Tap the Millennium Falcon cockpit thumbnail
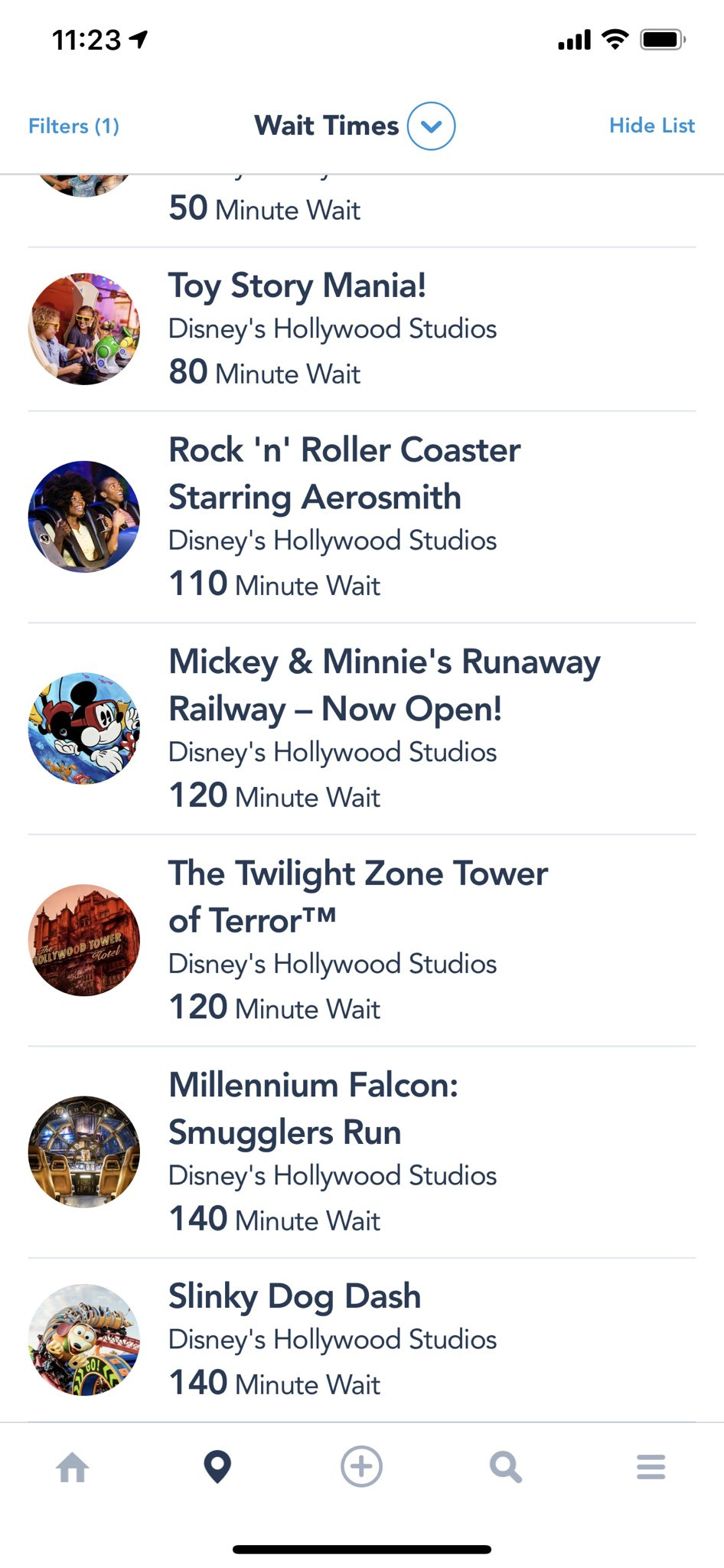 84,1151
